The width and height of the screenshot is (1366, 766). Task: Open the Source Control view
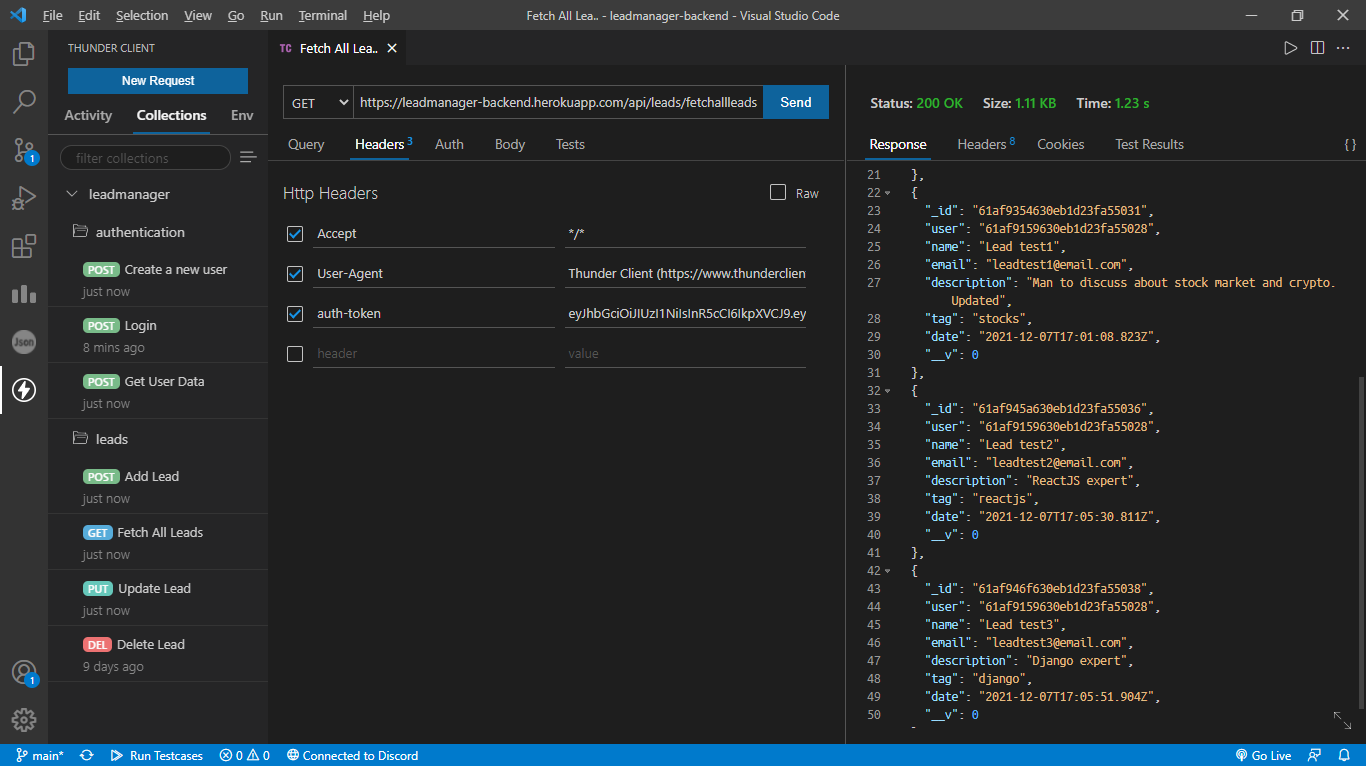point(24,150)
